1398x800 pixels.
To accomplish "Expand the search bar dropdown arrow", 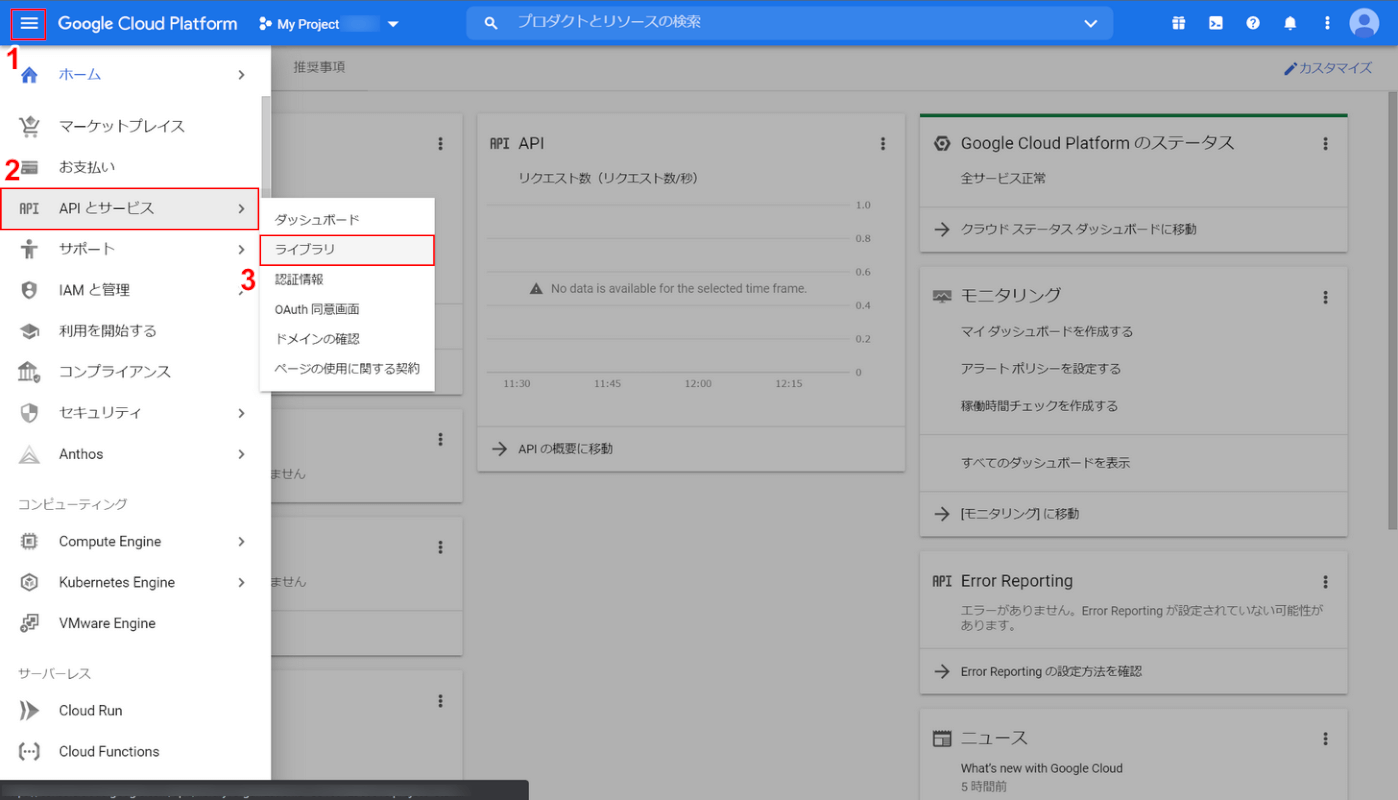I will pos(1091,24).
